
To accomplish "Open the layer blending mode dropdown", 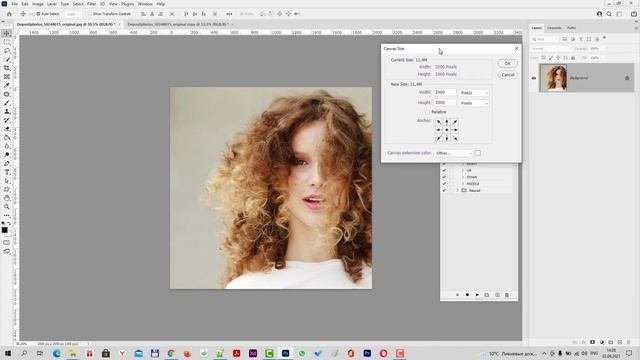I will [551, 49].
